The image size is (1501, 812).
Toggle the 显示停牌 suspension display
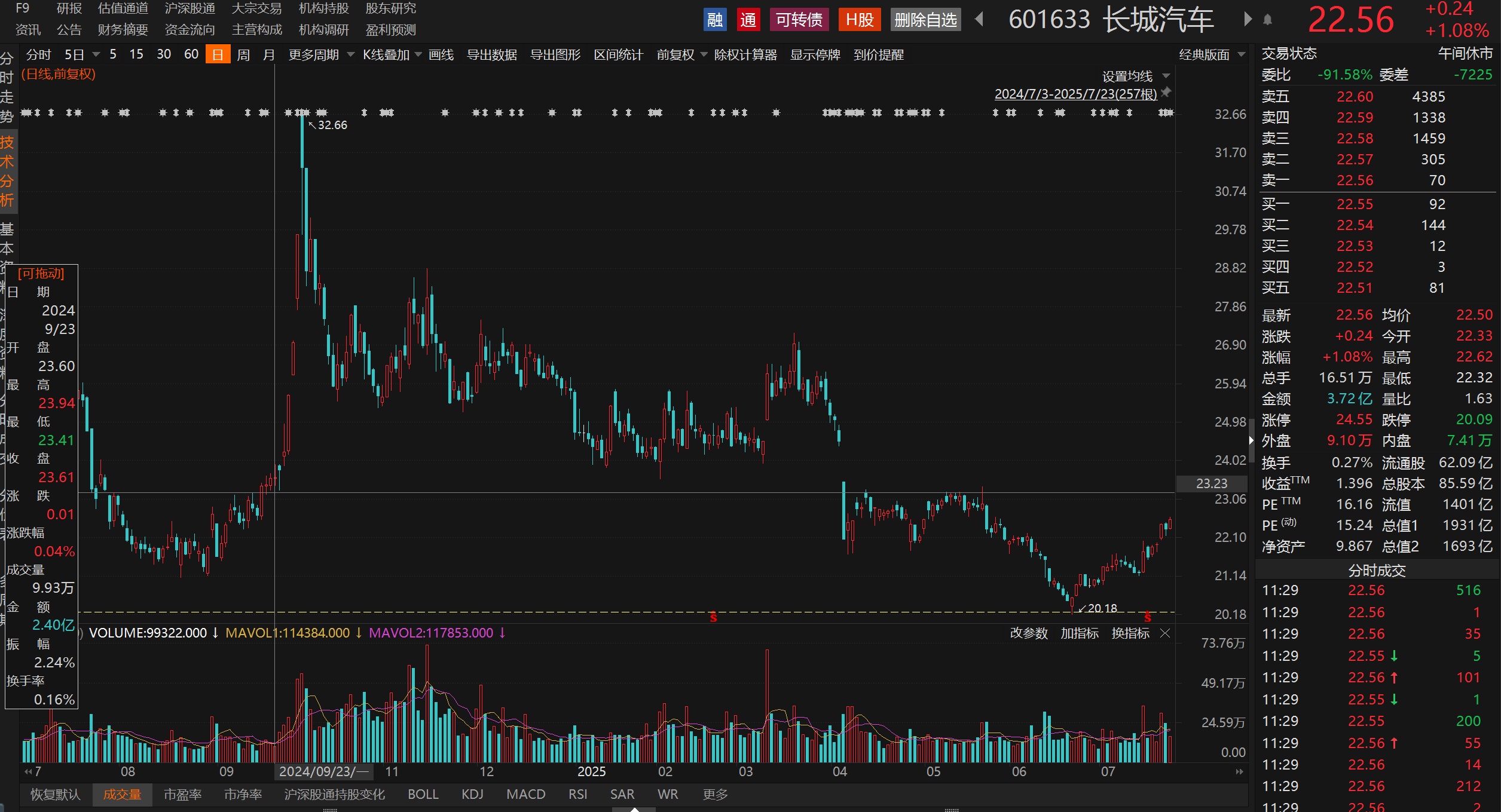(815, 54)
